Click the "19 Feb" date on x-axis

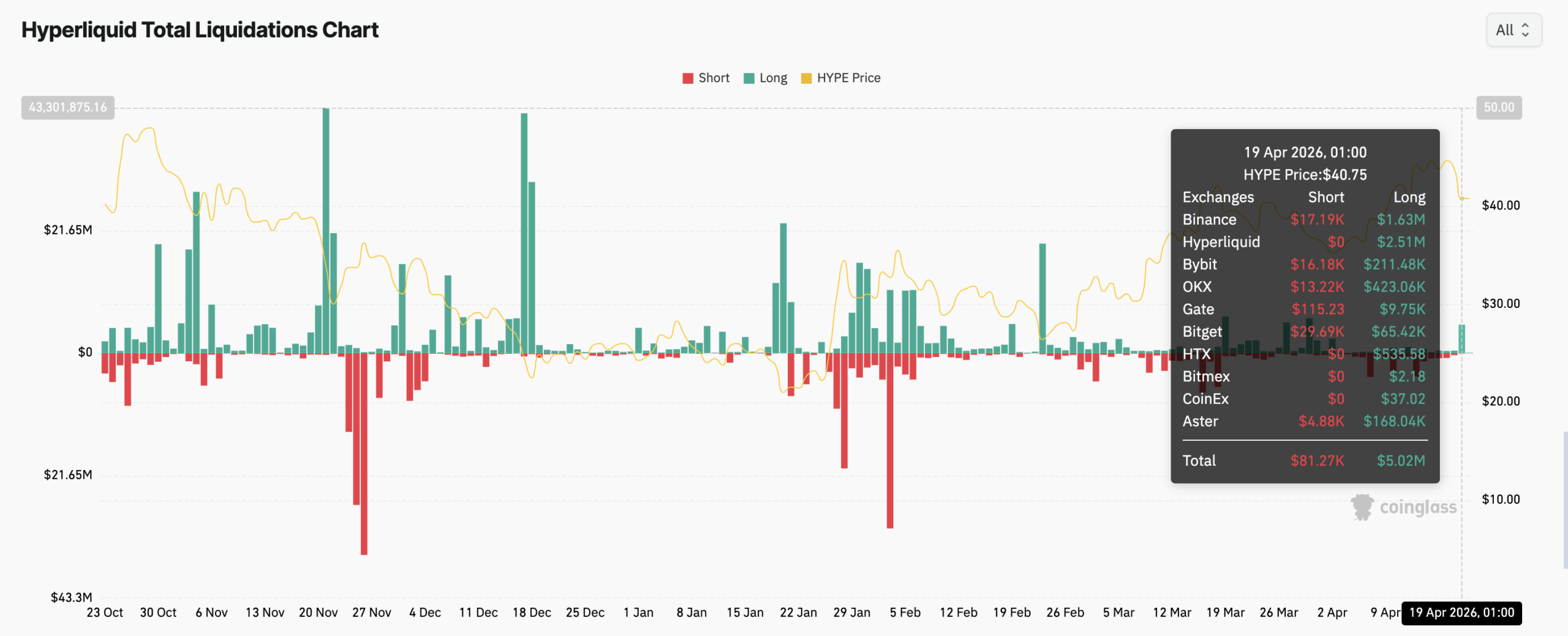pos(1012,613)
